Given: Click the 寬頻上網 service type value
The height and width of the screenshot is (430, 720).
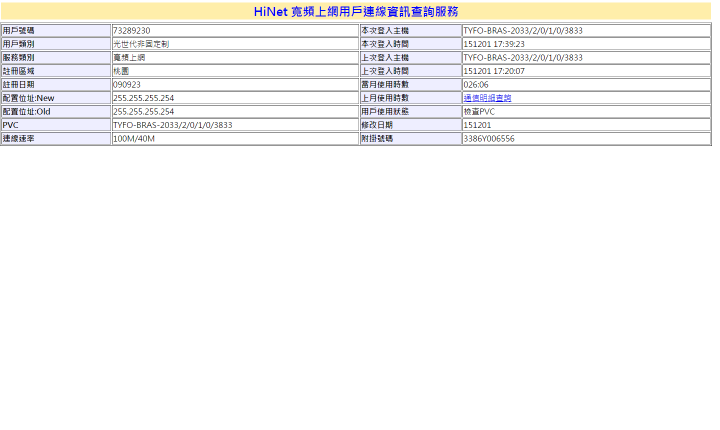Looking at the screenshot, I should [129, 57].
